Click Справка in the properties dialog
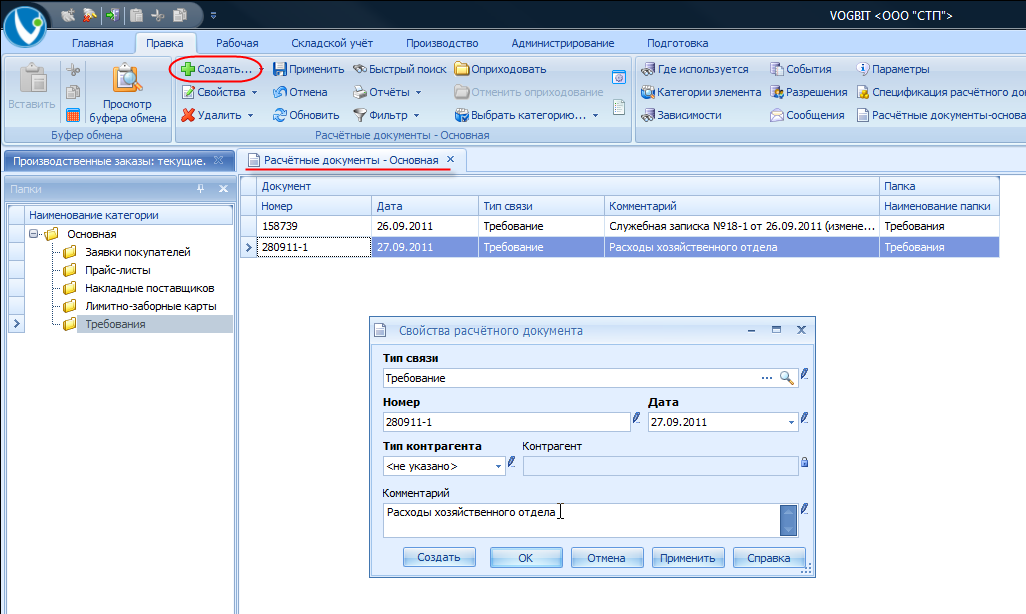The image size is (1026, 614). click(x=769, y=558)
